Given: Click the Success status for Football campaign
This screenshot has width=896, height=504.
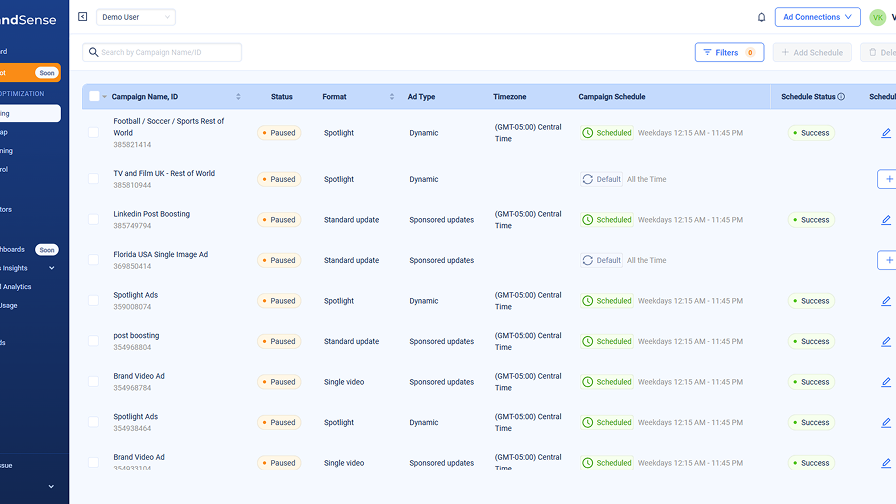Looking at the screenshot, I should point(811,133).
